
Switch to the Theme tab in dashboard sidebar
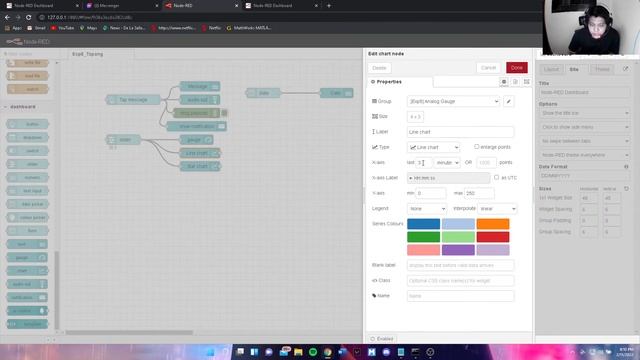pos(602,69)
